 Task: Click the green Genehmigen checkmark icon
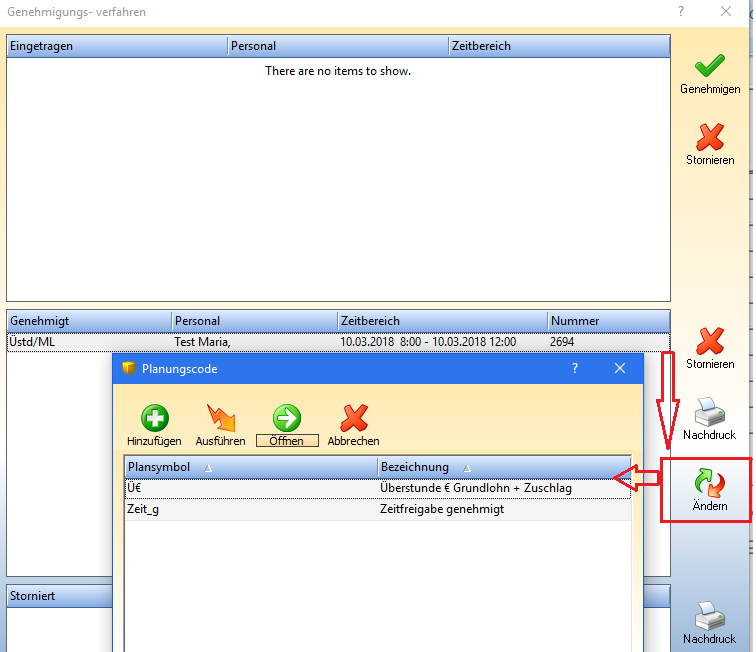710,66
